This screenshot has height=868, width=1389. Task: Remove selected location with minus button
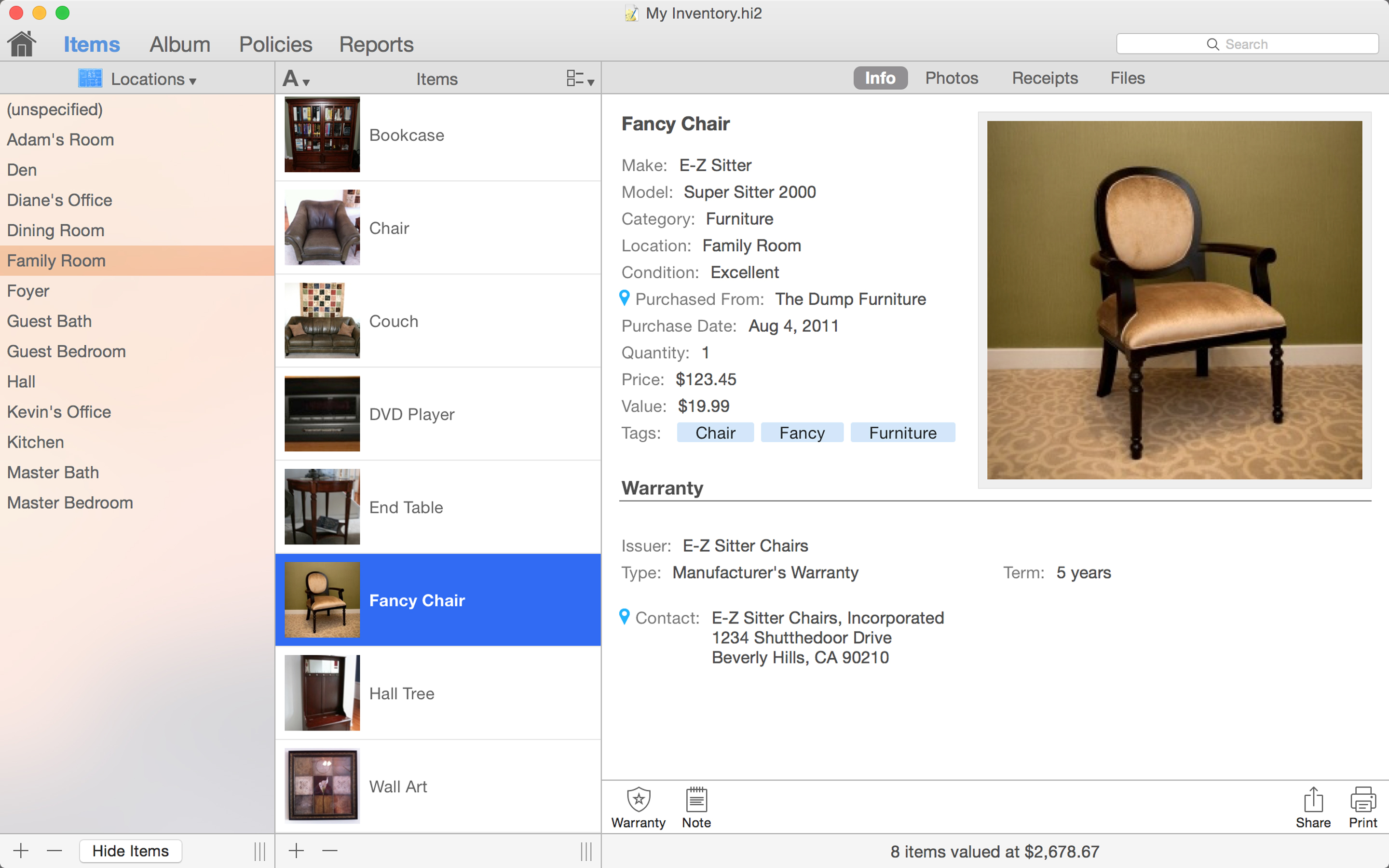click(x=54, y=850)
